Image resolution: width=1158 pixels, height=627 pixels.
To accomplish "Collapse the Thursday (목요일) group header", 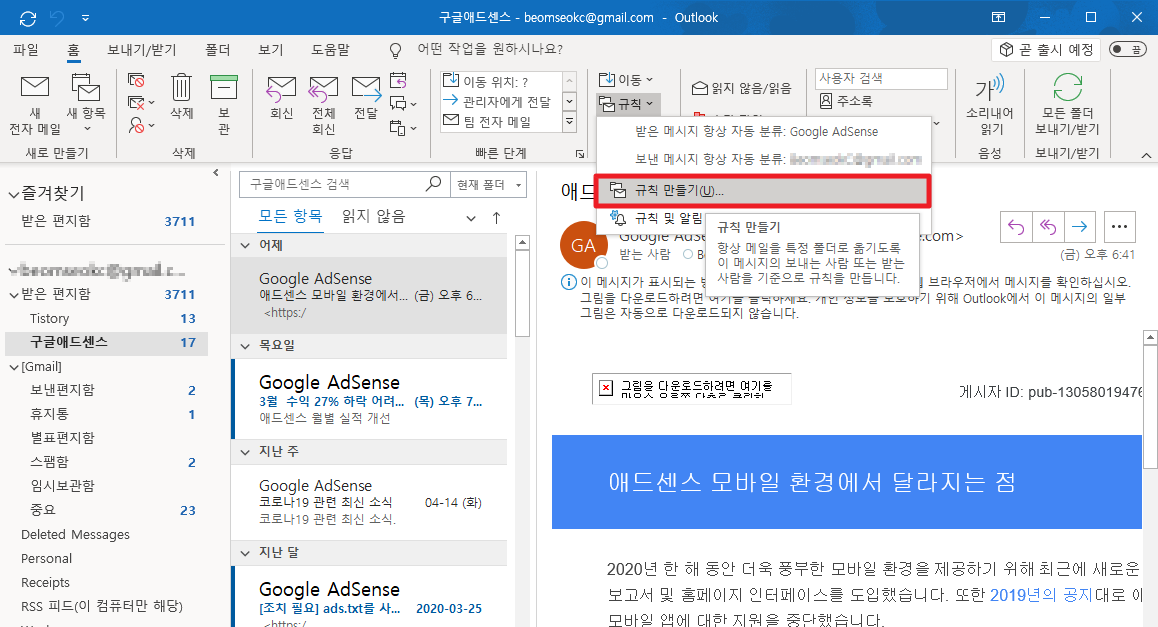I will click(245, 346).
